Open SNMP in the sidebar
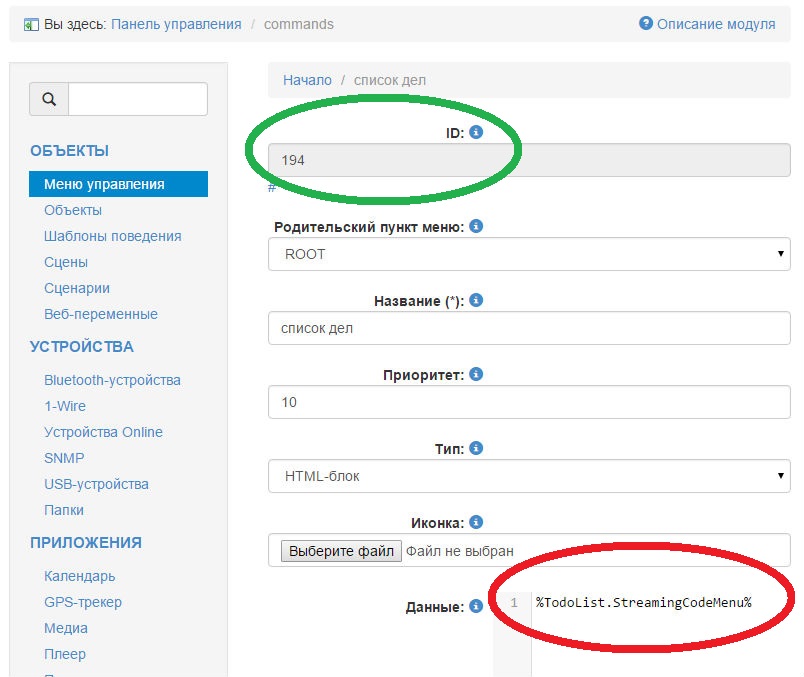 click(64, 458)
